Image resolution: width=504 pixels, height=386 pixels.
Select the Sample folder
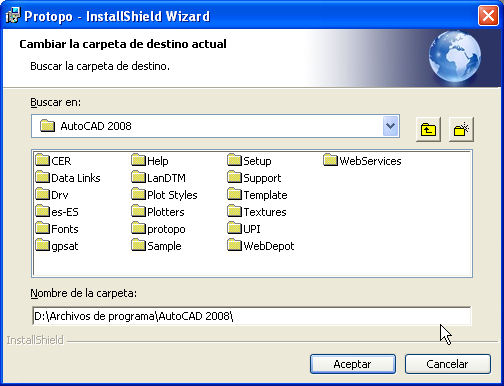pos(157,246)
